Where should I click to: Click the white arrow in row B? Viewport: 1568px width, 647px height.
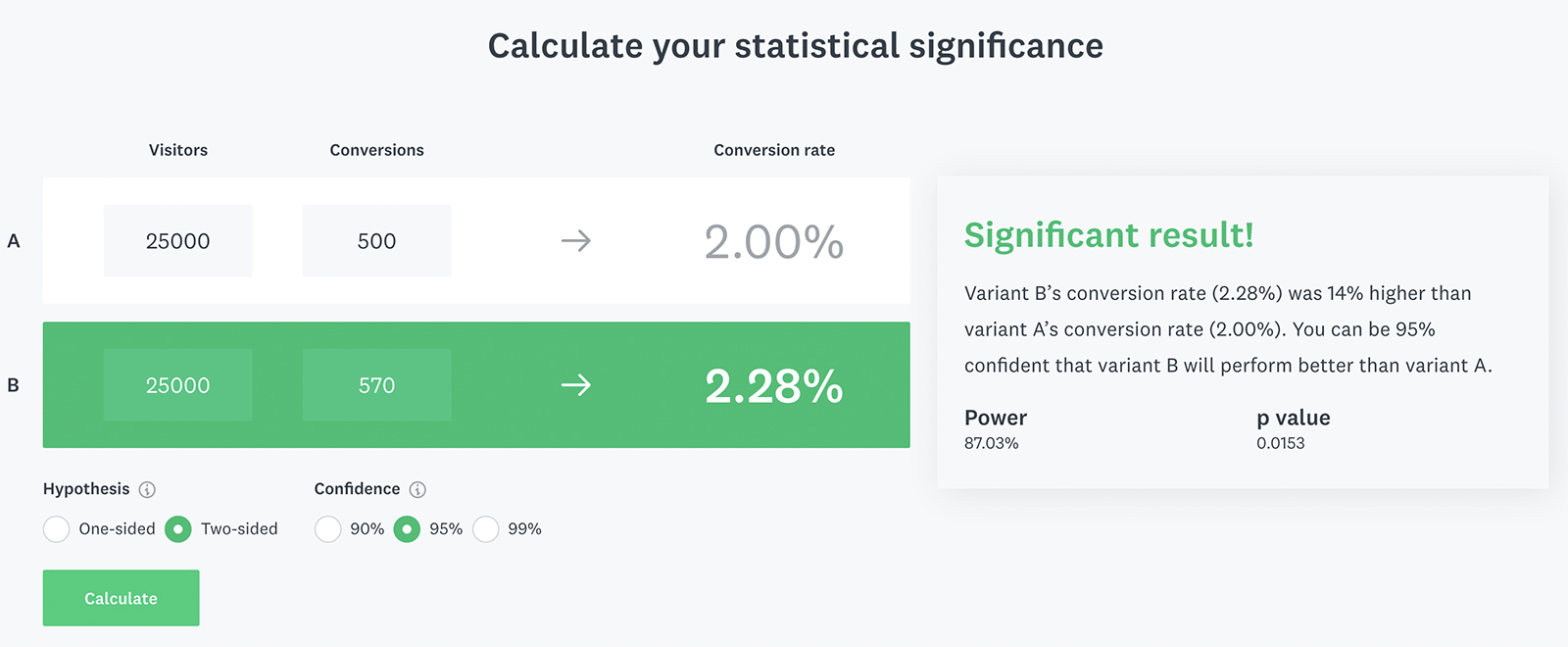[576, 385]
